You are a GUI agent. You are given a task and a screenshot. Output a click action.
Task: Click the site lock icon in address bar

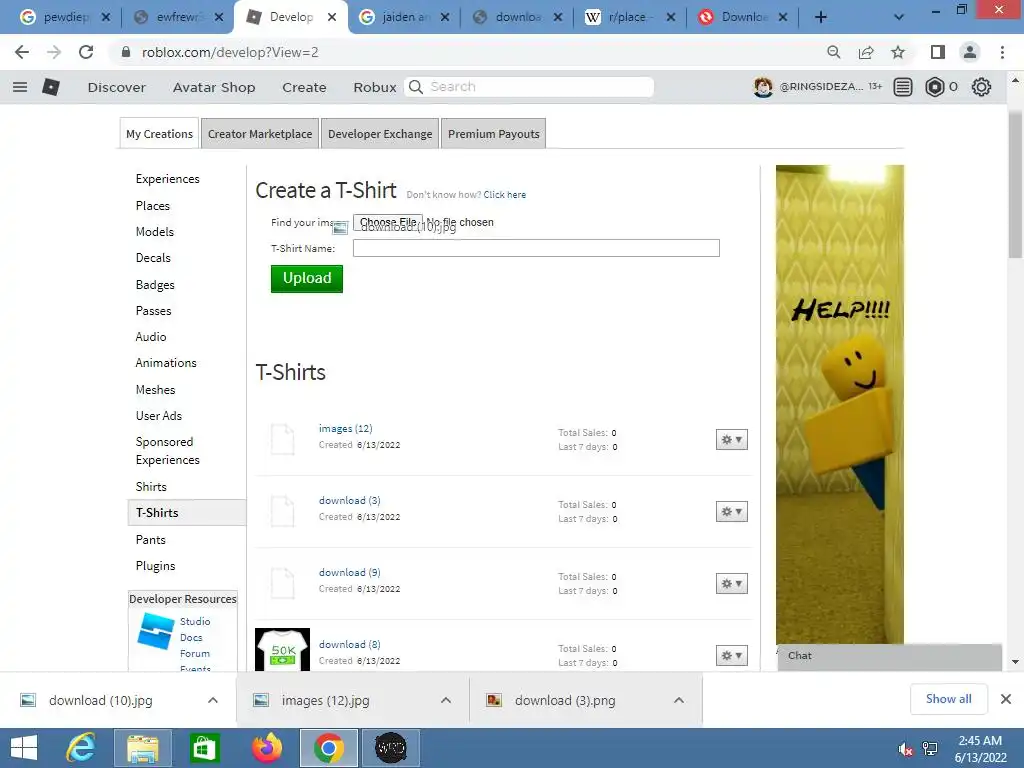pyautogui.click(x=126, y=52)
